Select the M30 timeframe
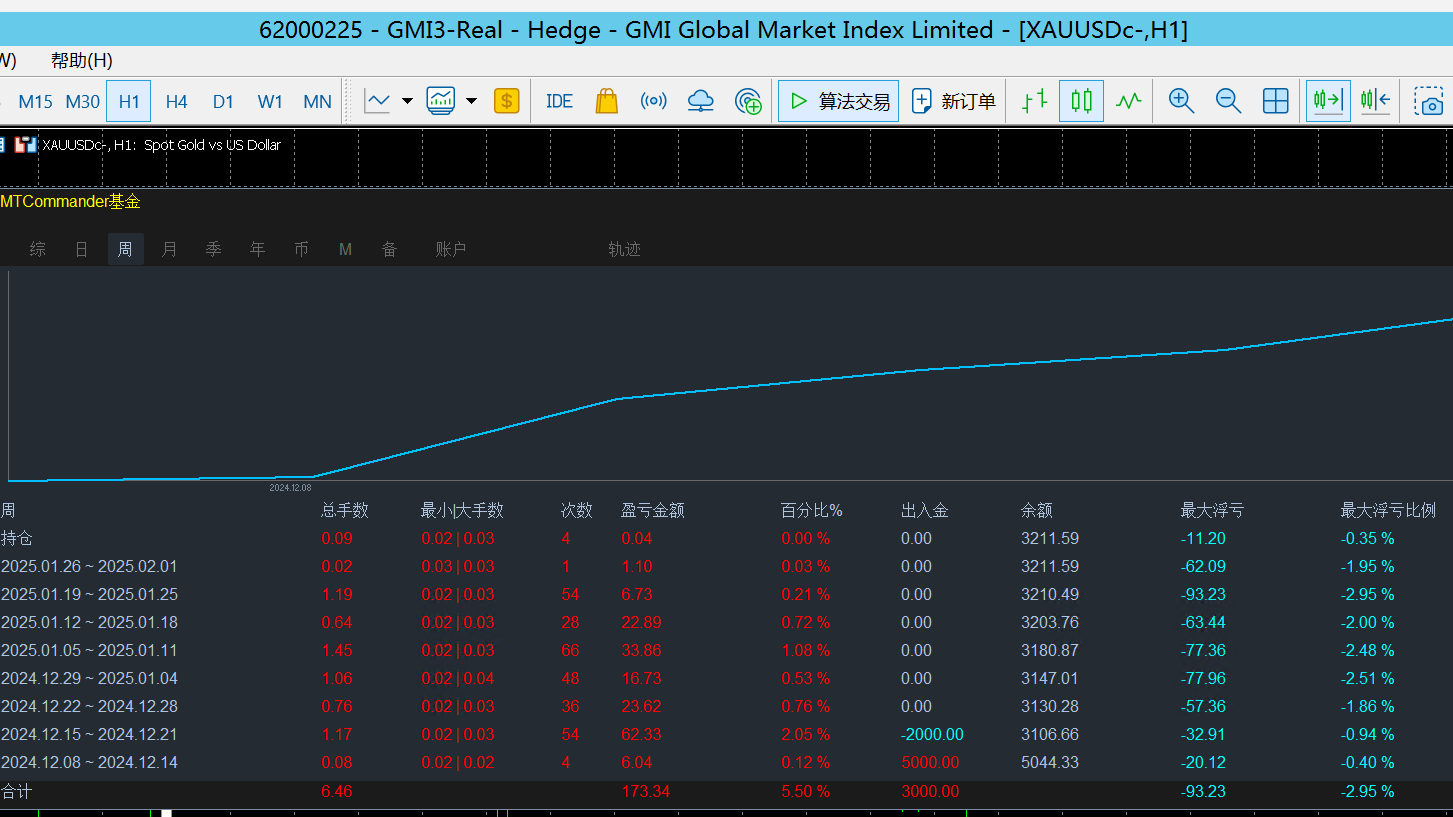1453x817 pixels. click(83, 101)
